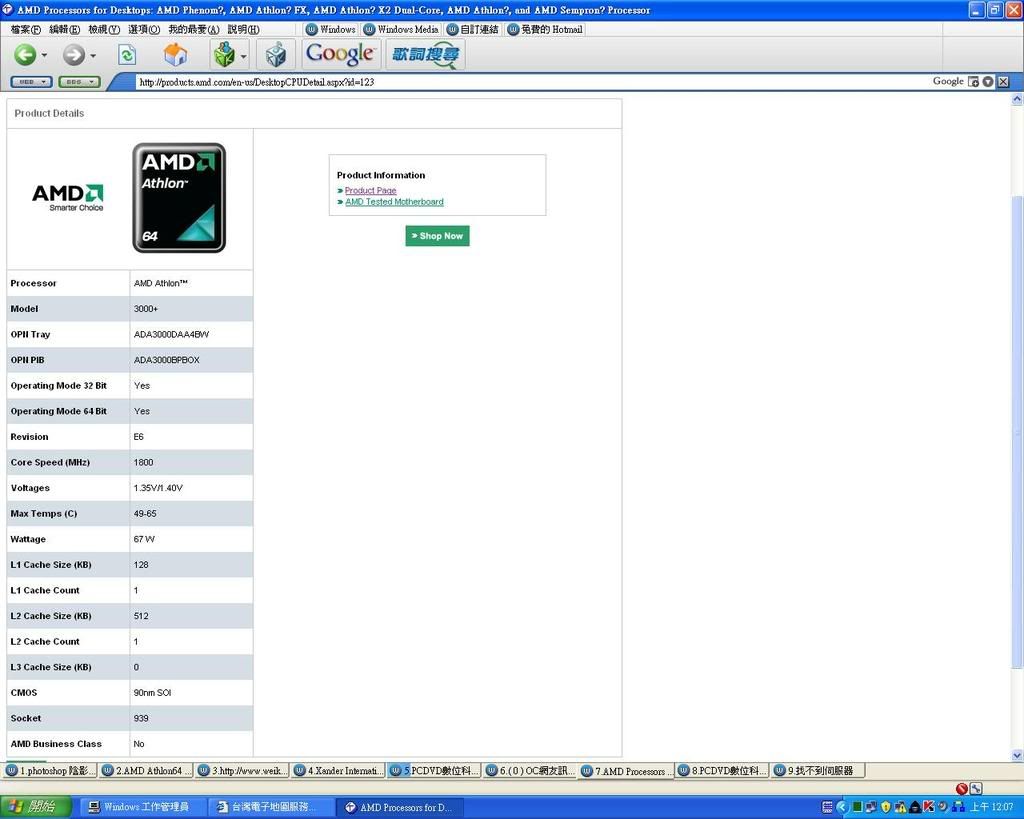Open the back button history dropdown

[x=44, y=56]
